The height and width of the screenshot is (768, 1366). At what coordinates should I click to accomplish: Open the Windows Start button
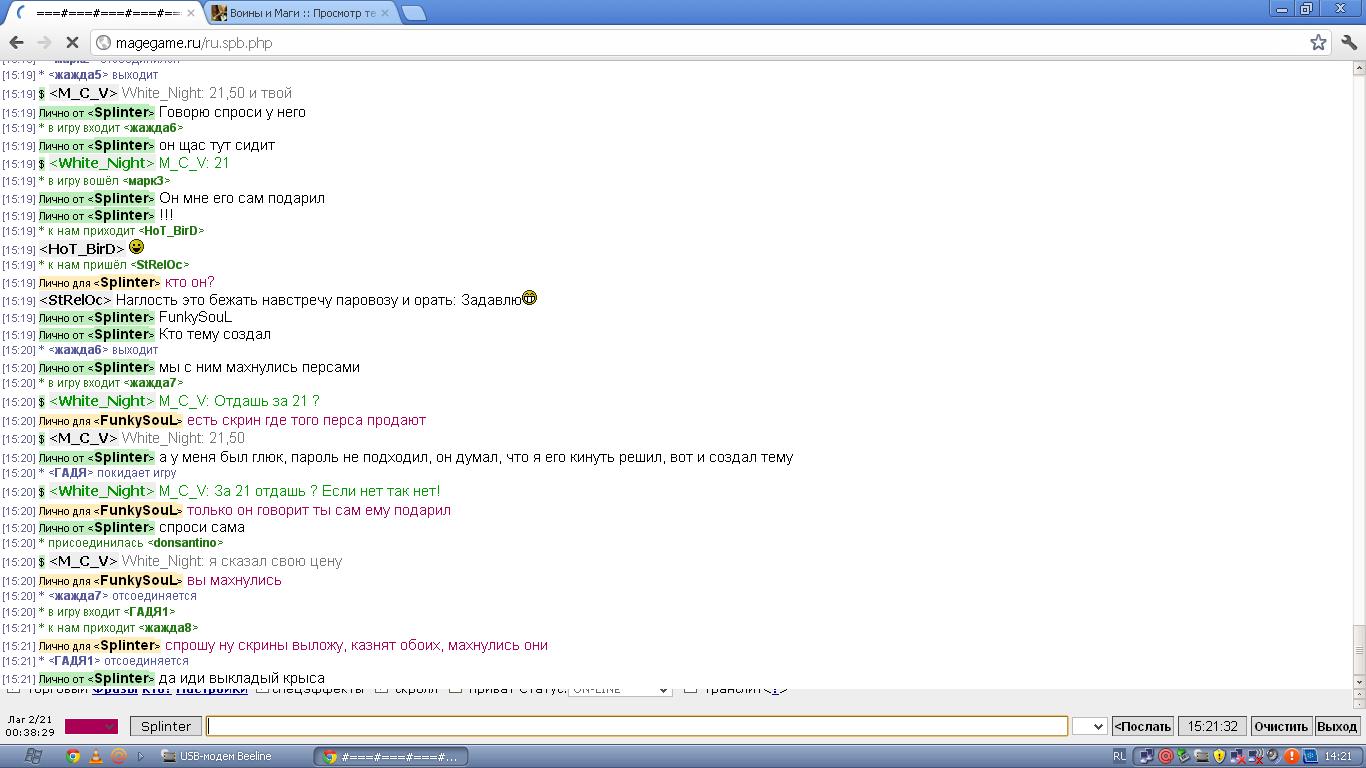(32, 756)
